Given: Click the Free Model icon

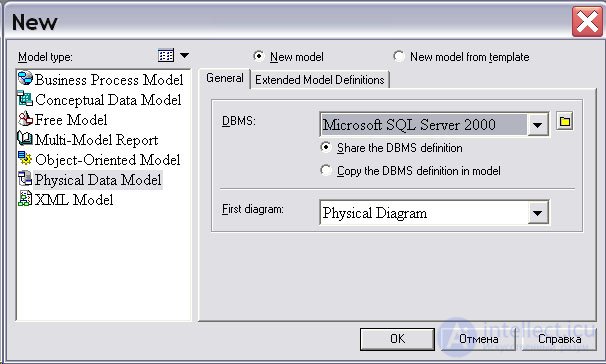Looking at the screenshot, I should tap(25, 119).
